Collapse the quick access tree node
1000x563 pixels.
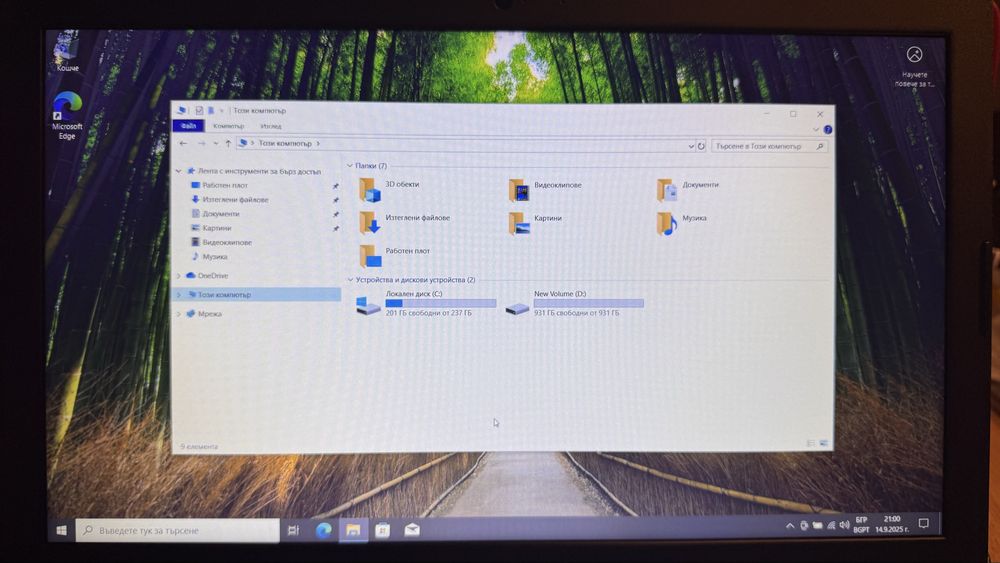[x=179, y=171]
